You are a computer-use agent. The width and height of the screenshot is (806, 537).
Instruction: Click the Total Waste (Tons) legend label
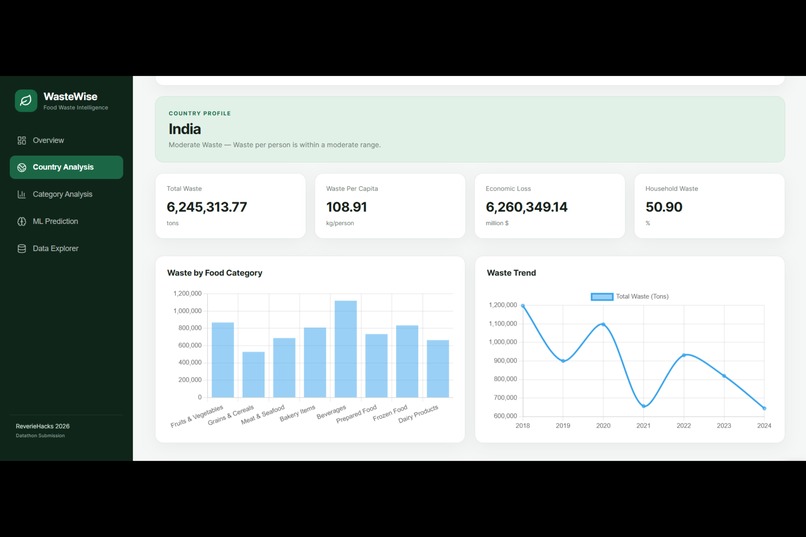(642, 297)
